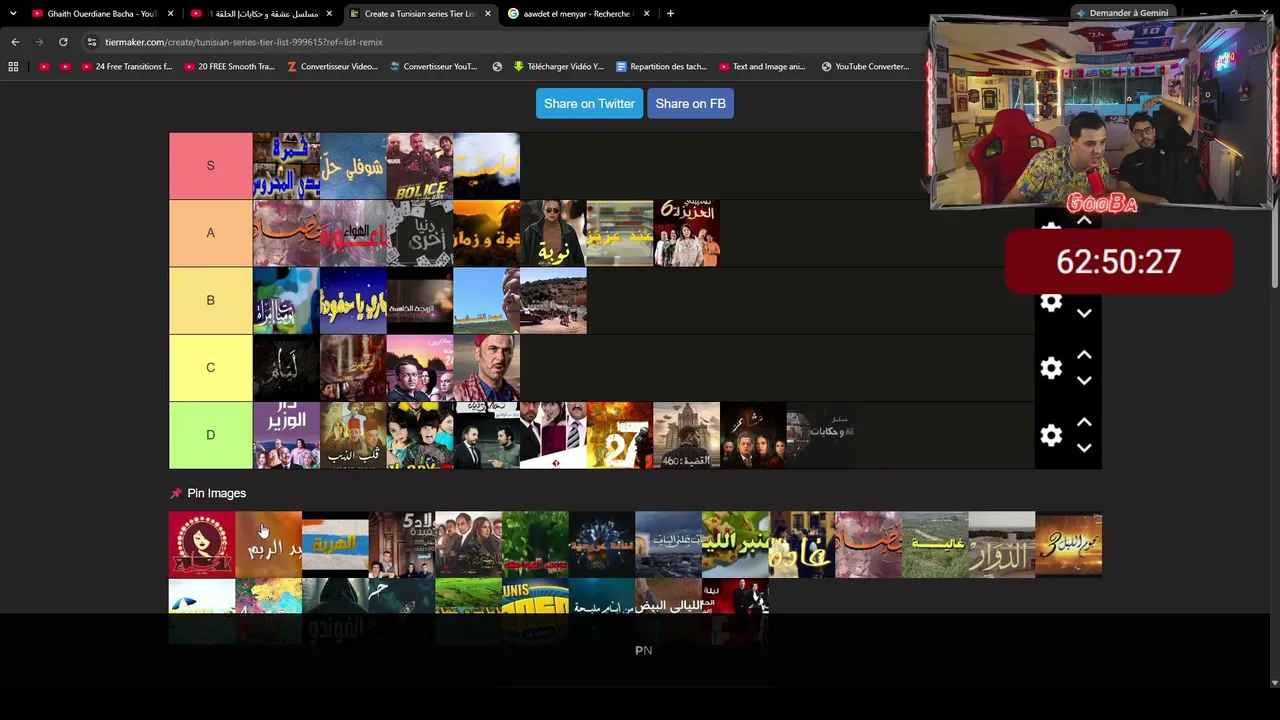Viewport: 1280px width, 720px height.
Task: Reload the TierMaker page
Action: [63, 42]
